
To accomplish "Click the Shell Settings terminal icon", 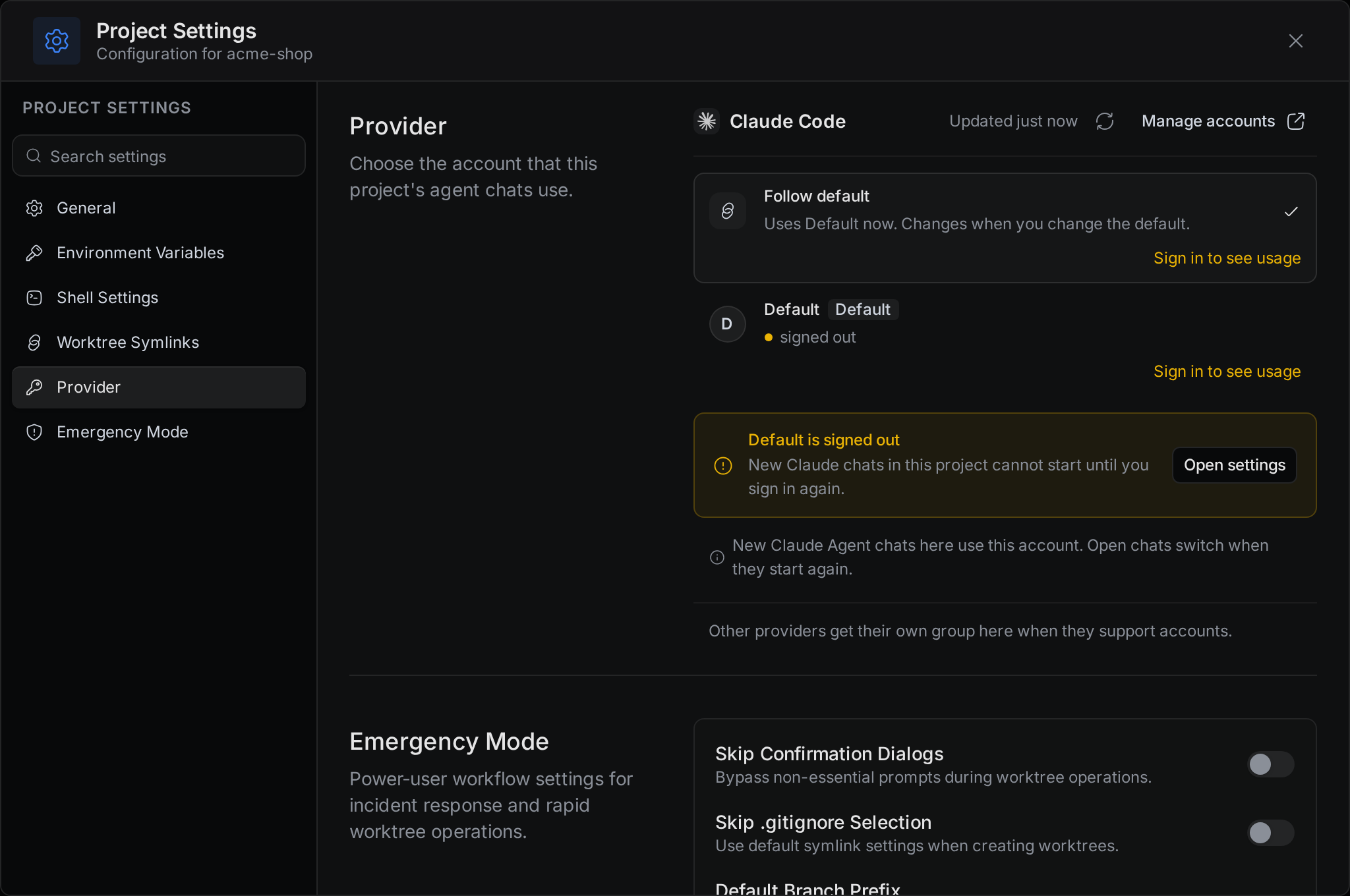I will (34, 298).
